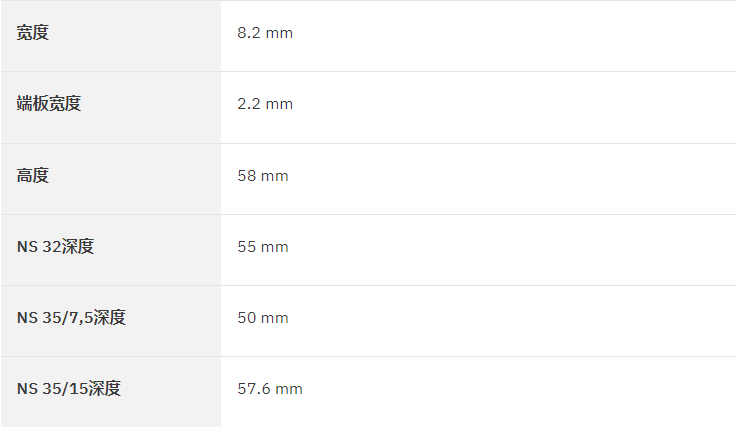The height and width of the screenshot is (427, 747).
Task: Click empty area of NS 35/15深度 value row
Action: point(515,392)
